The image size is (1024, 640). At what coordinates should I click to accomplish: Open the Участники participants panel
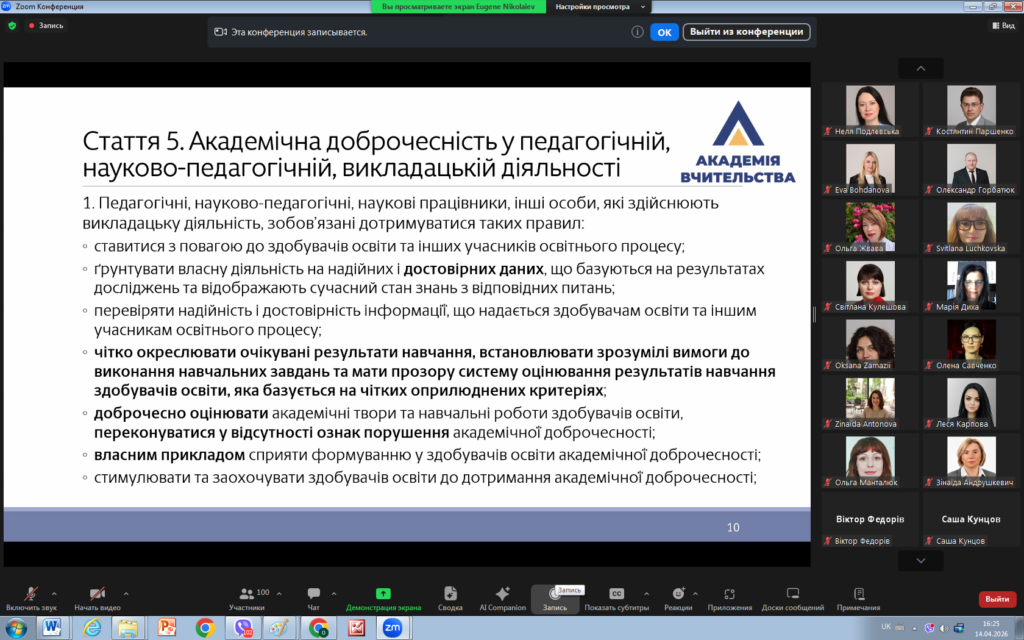pyautogui.click(x=246, y=594)
